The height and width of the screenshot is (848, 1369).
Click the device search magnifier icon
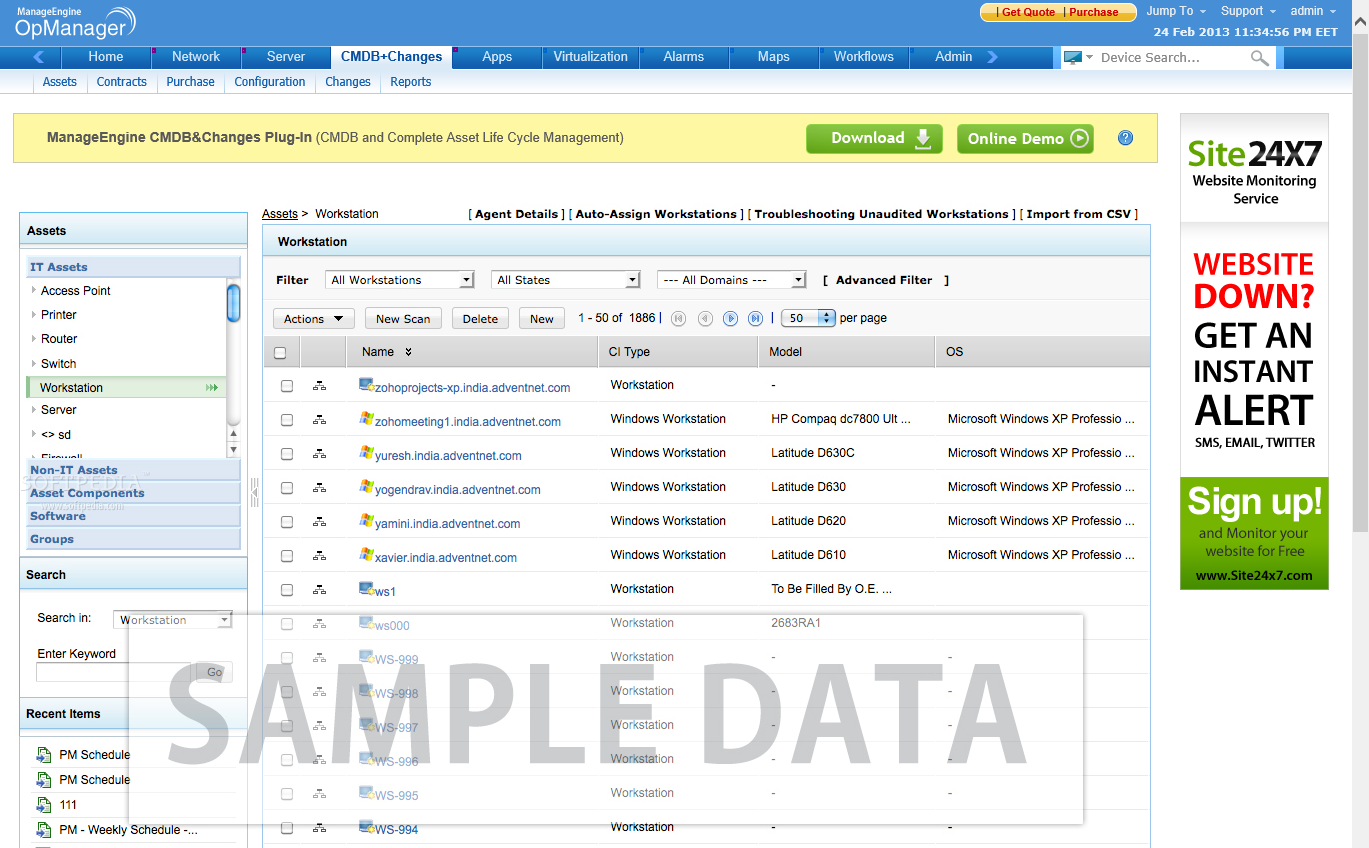tap(1260, 58)
